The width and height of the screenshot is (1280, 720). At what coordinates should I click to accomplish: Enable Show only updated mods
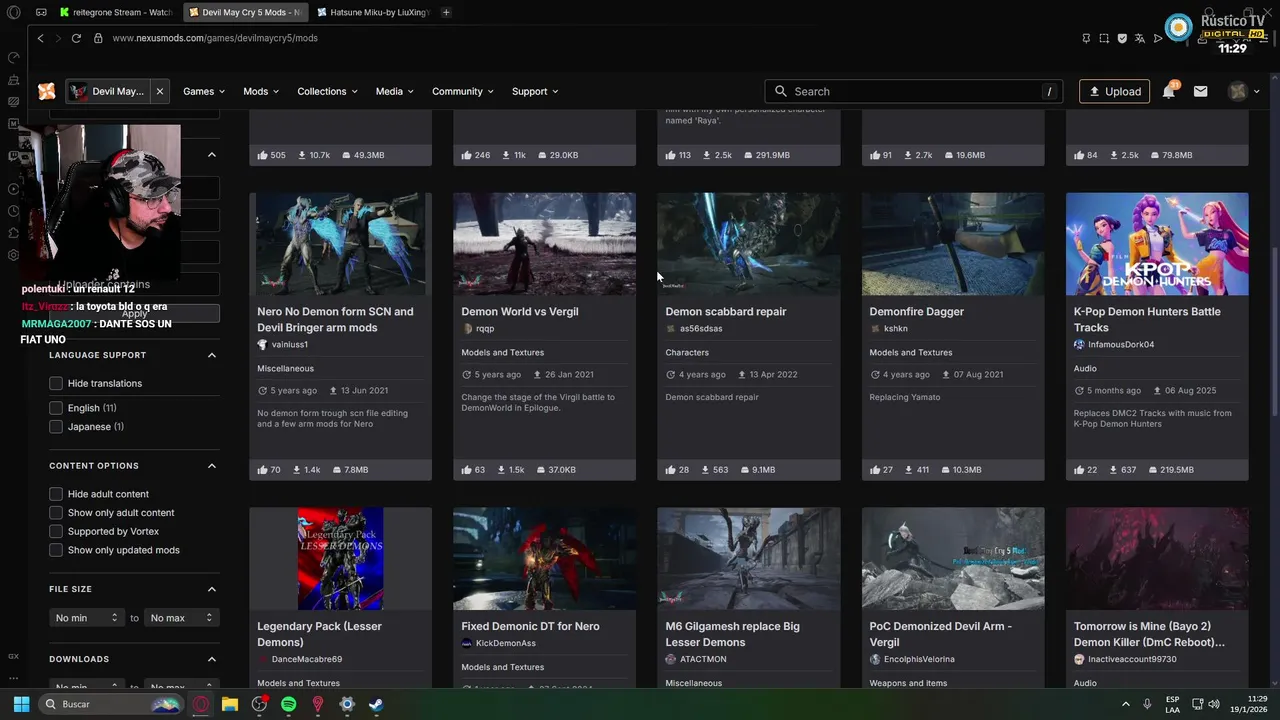click(x=56, y=550)
